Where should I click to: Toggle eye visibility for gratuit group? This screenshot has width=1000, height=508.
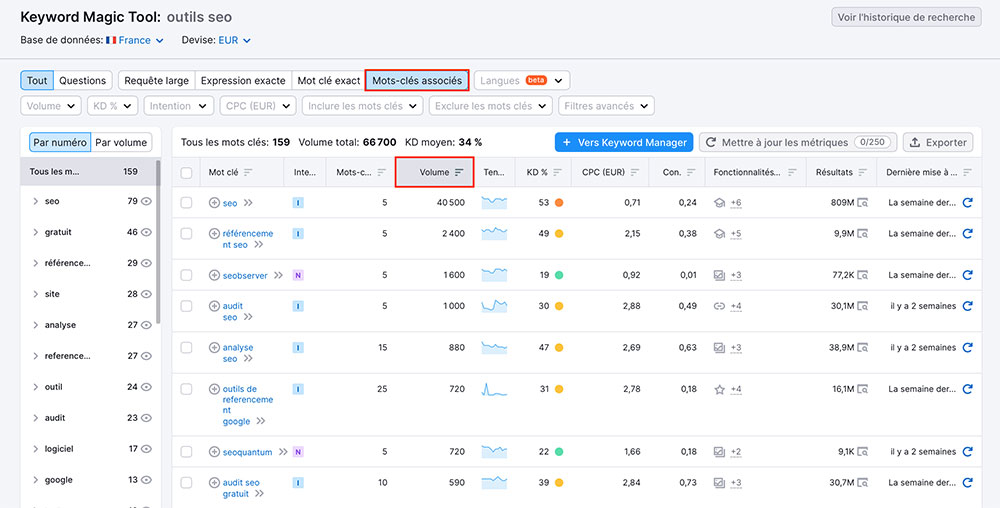point(147,232)
